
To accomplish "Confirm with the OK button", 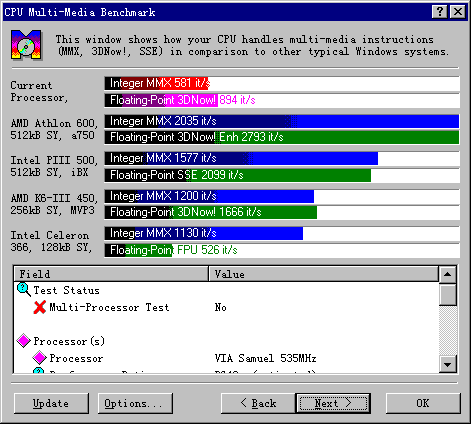I will pyautogui.click(x=423, y=403).
